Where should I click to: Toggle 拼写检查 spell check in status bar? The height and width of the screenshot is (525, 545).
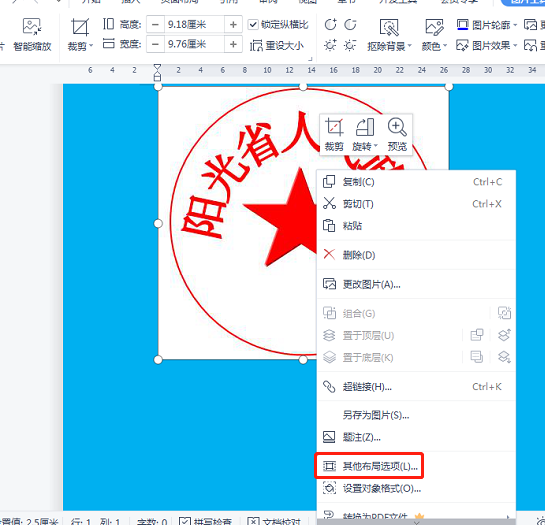pyautogui.click(x=205, y=522)
